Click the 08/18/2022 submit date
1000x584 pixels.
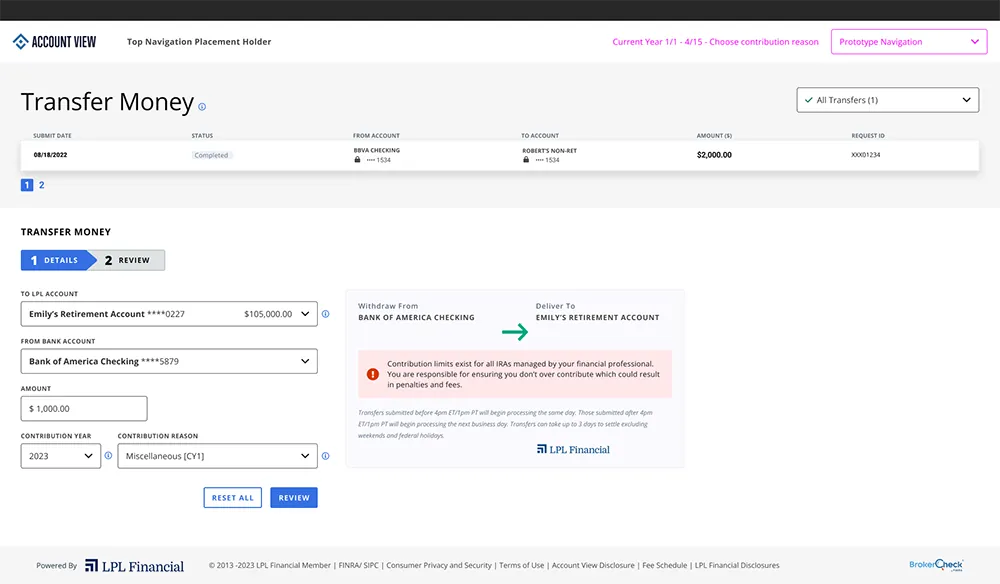(x=50, y=155)
